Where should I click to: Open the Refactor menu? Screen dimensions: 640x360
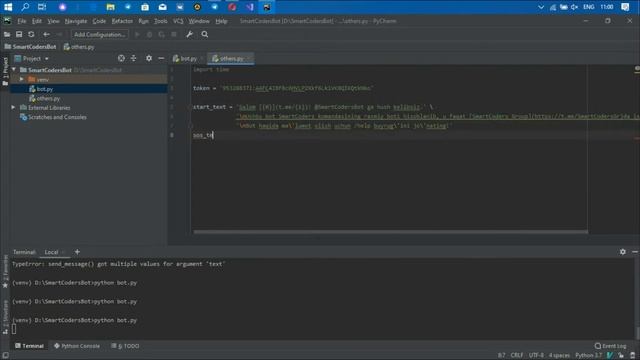(x=122, y=21)
